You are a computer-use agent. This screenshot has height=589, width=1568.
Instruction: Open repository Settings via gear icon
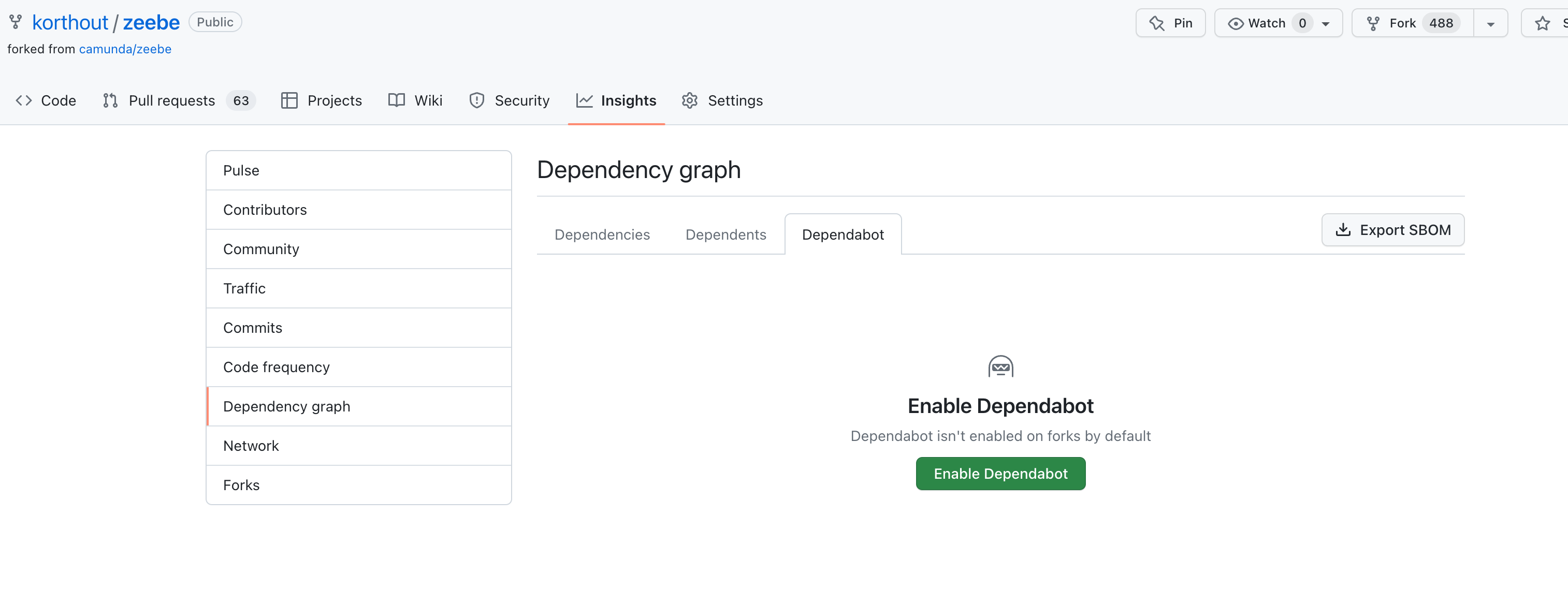click(690, 100)
